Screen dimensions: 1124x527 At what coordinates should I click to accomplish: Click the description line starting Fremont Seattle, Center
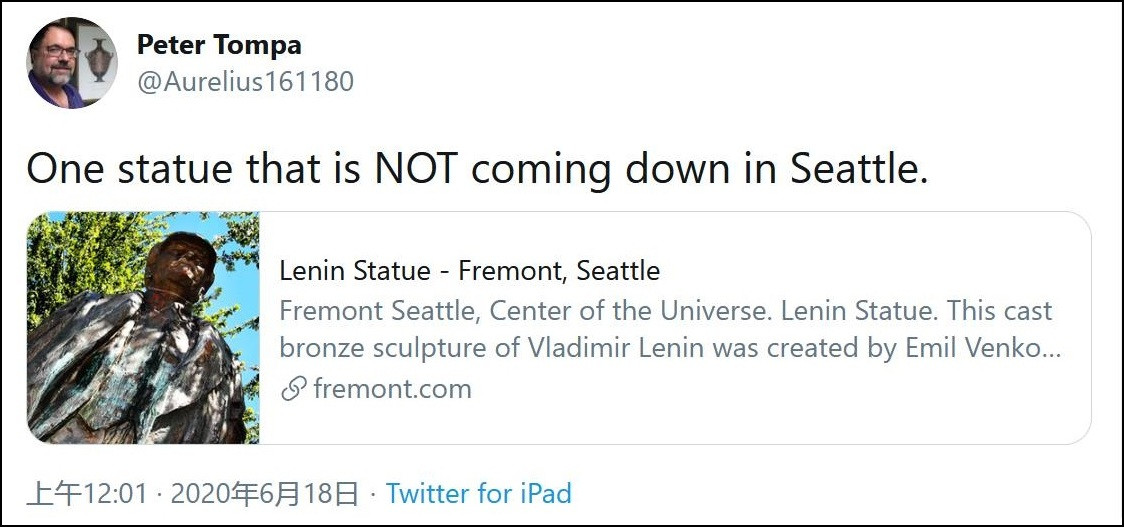[x=665, y=311]
